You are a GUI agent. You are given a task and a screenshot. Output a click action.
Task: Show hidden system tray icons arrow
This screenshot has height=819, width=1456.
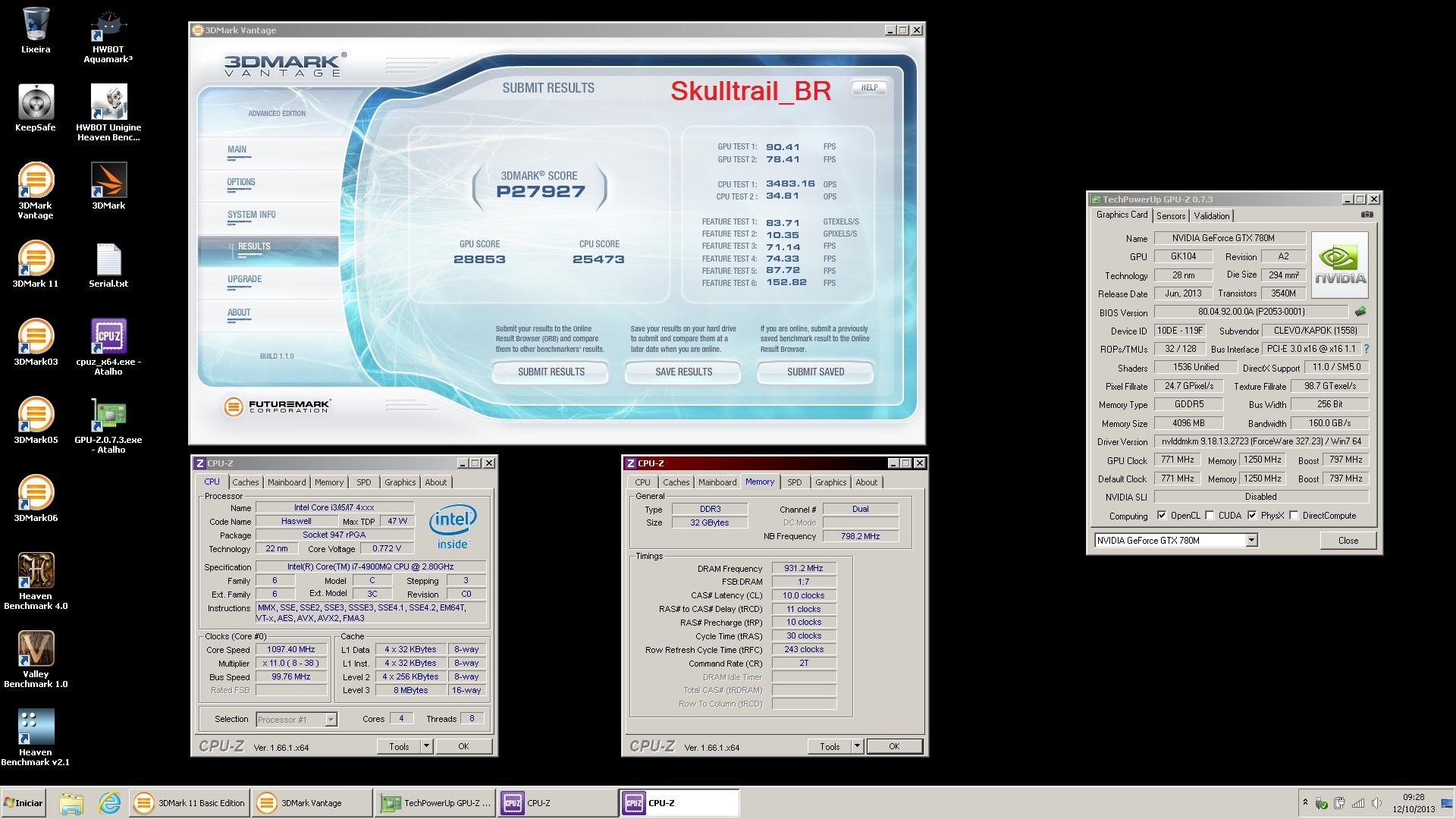pos(1305,802)
